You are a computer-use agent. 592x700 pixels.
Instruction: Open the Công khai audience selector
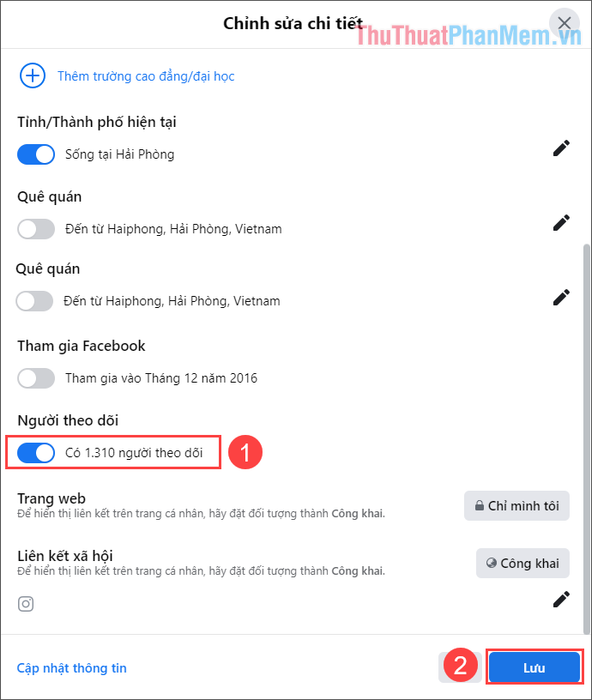(522, 563)
